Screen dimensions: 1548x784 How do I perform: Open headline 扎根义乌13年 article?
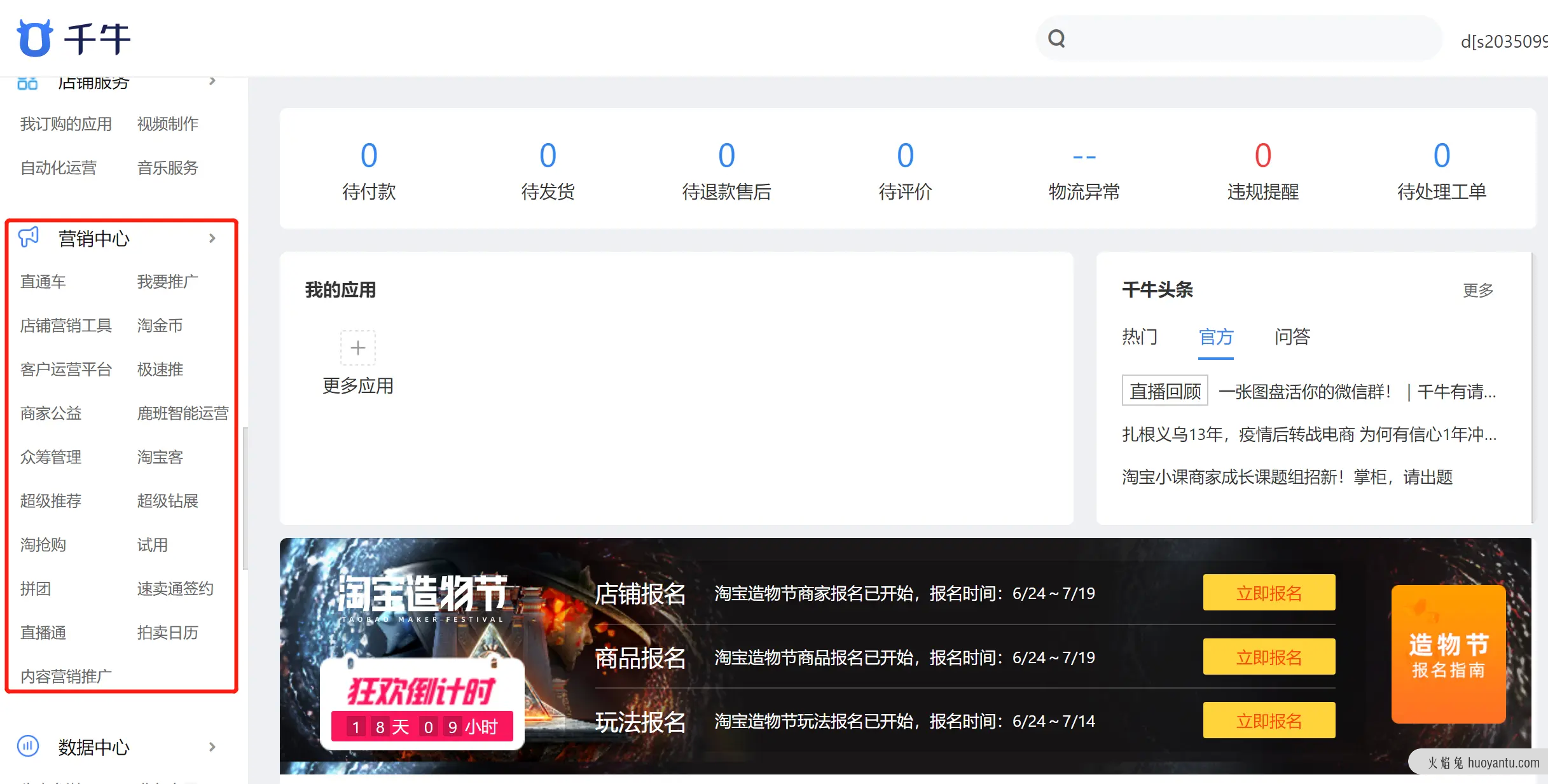coord(1309,434)
